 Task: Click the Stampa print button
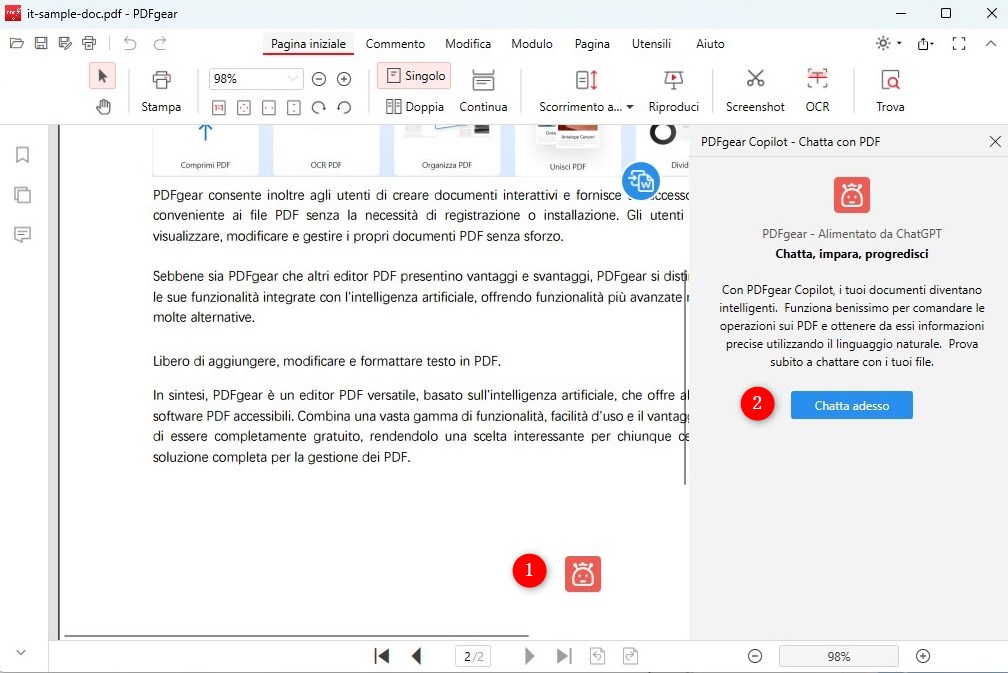161,91
